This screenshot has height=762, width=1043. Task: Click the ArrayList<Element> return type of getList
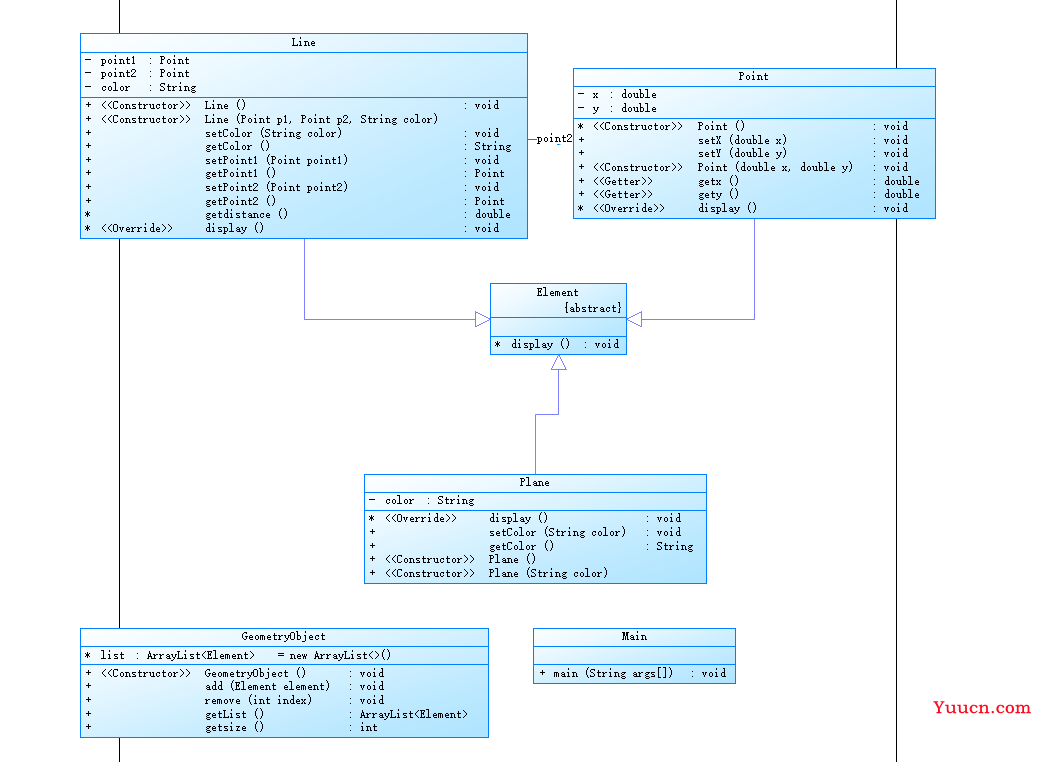pyautogui.click(x=413, y=715)
